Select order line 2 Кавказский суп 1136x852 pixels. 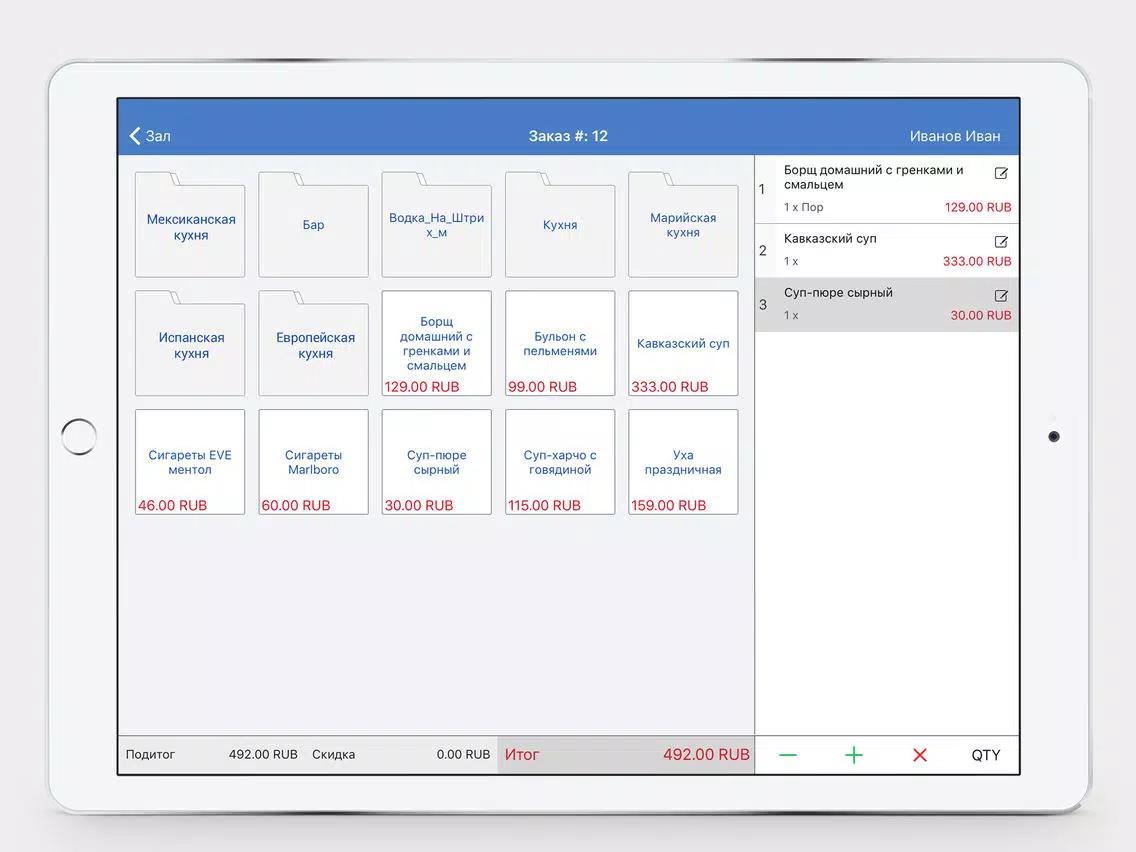click(x=887, y=251)
